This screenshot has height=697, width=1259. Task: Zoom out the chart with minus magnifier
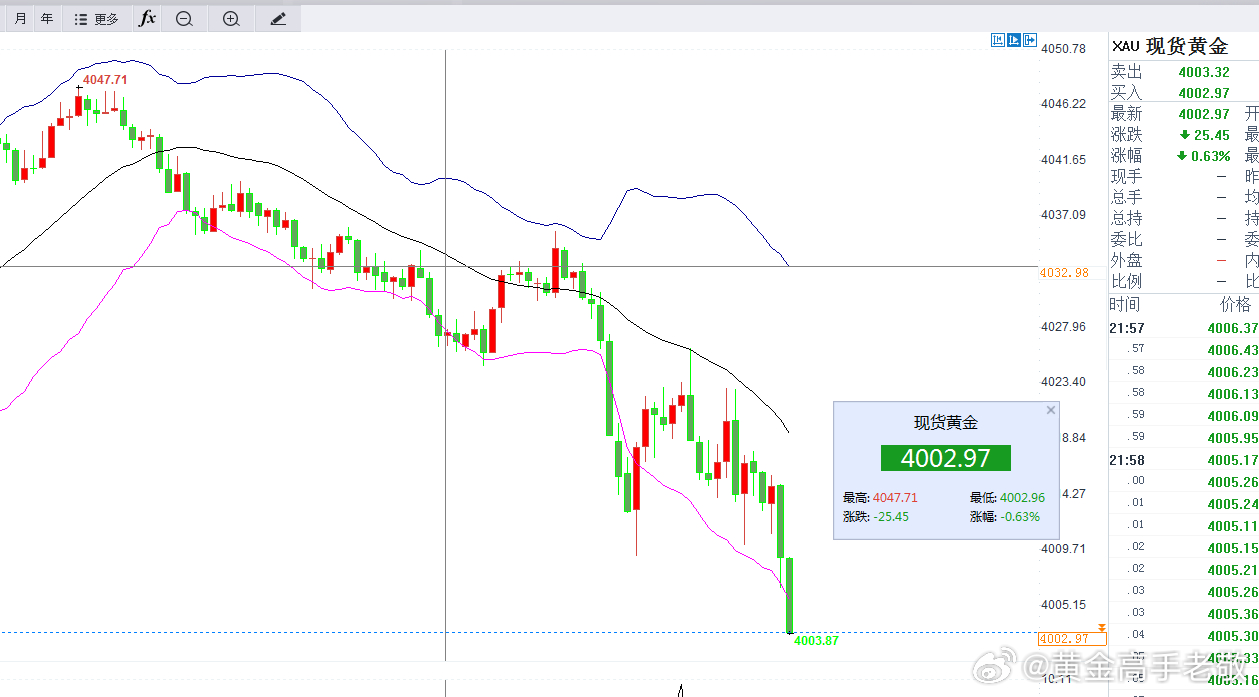click(x=184, y=18)
